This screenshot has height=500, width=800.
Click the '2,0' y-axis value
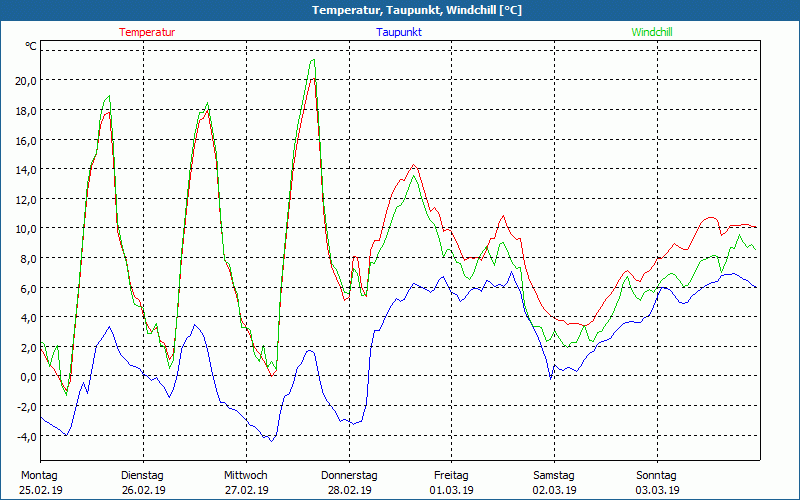(29, 347)
